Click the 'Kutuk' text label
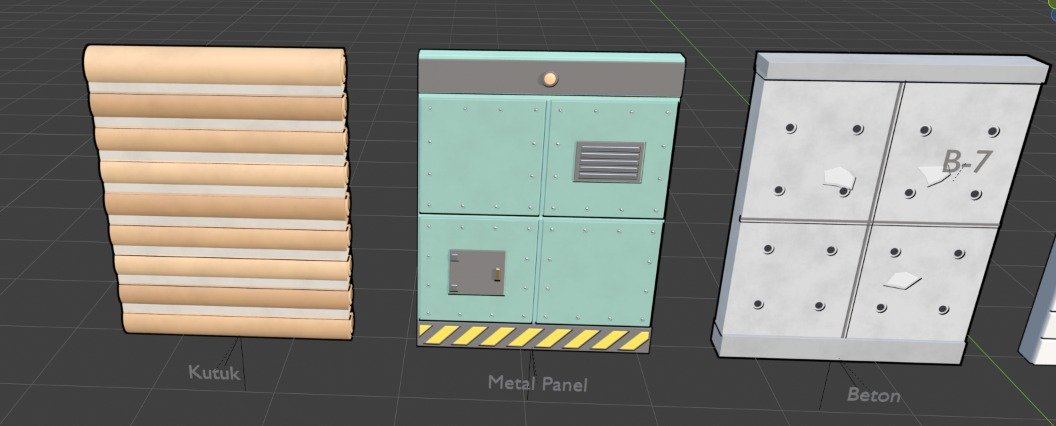1056x426 pixels. [213, 372]
